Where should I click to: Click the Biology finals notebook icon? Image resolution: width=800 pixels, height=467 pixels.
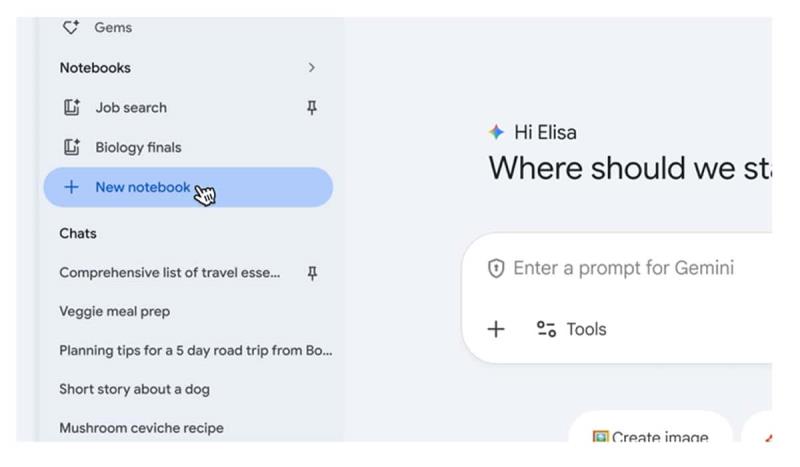click(x=72, y=148)
